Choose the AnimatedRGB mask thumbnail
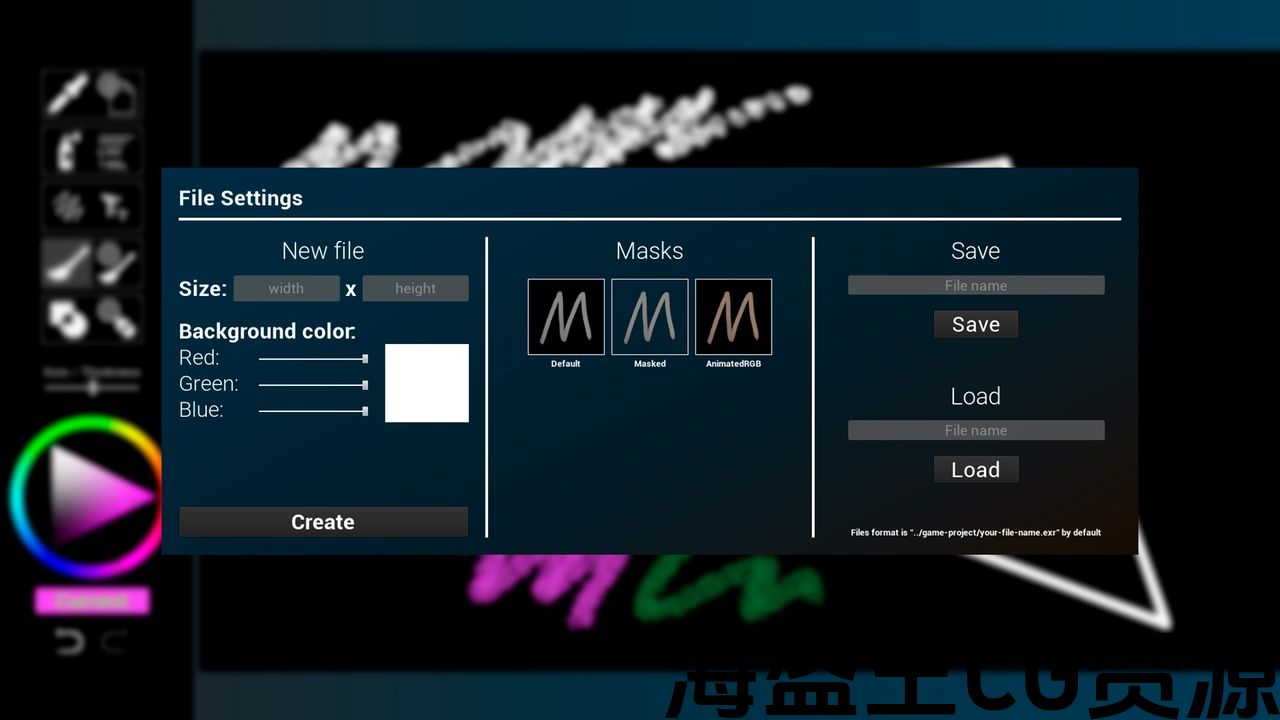This screenshot has height=720, width=1280. click(733, 317)
